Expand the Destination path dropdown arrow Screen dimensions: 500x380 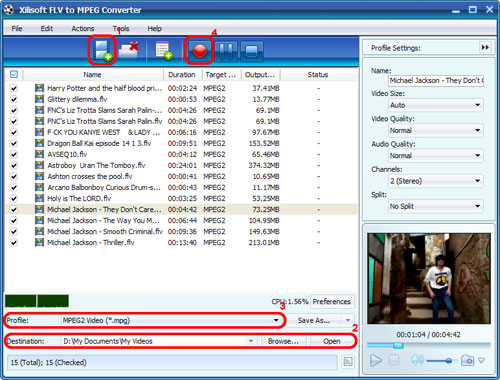click(x=251, y=341)
